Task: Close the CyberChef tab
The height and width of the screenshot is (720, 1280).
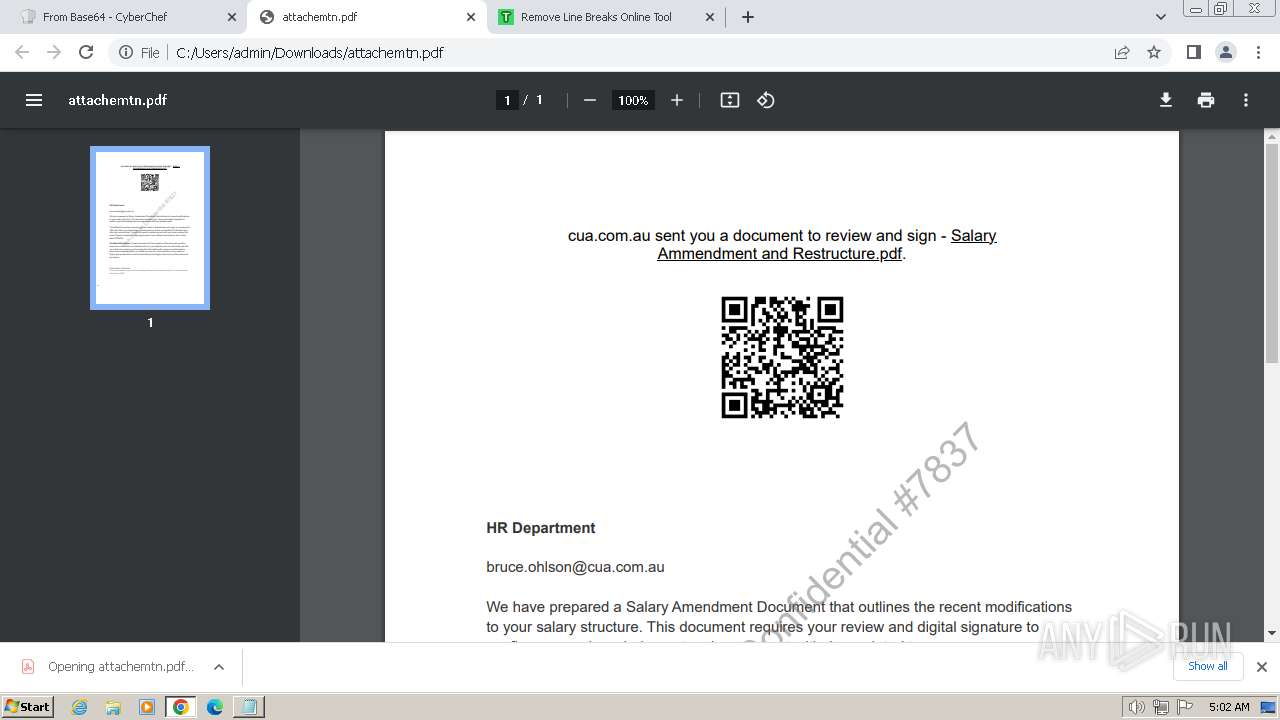Action: [x=232, y=17]
